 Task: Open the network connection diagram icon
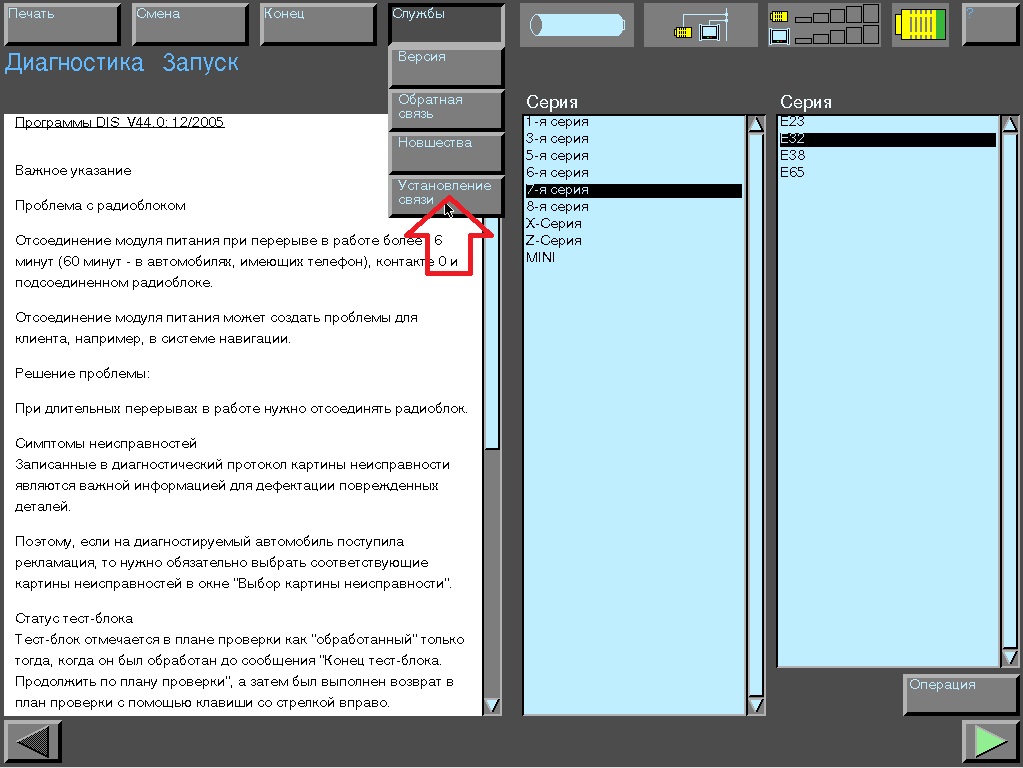(700, 25)
